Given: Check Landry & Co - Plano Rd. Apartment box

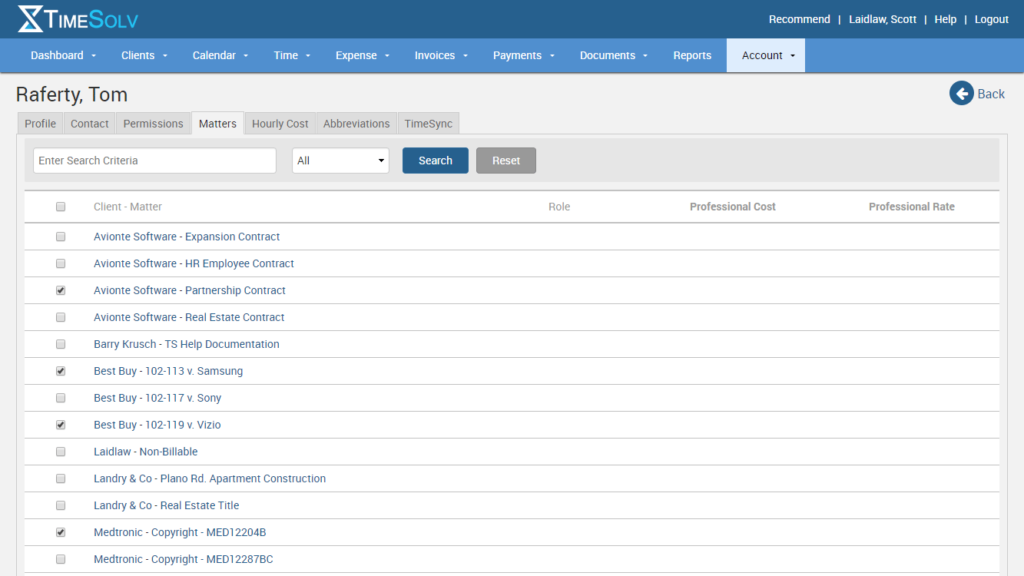Looking at the screenshot, I should point(61,478).
